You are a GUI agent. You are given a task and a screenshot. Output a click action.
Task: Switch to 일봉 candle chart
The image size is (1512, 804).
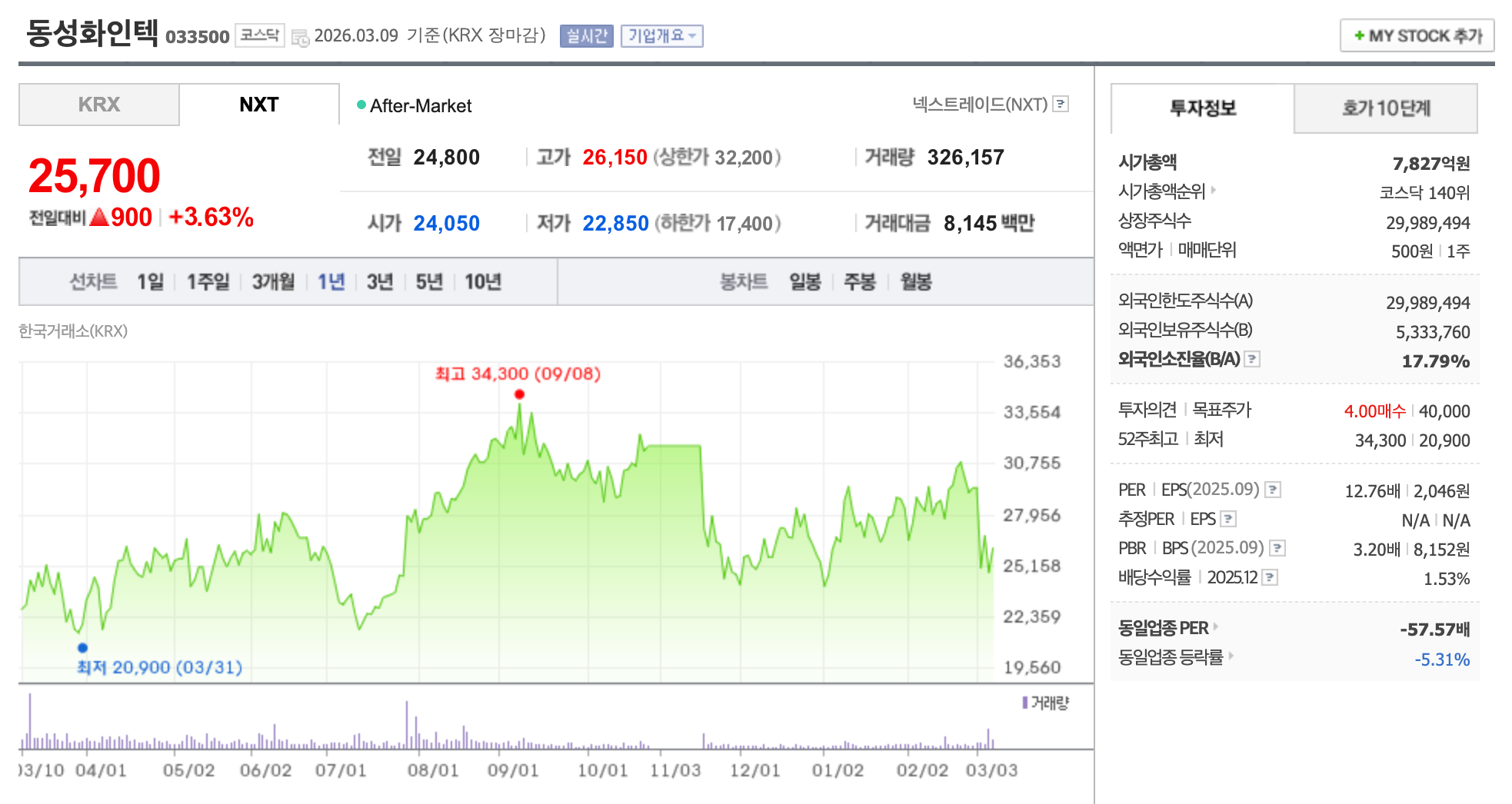(805, 282)
